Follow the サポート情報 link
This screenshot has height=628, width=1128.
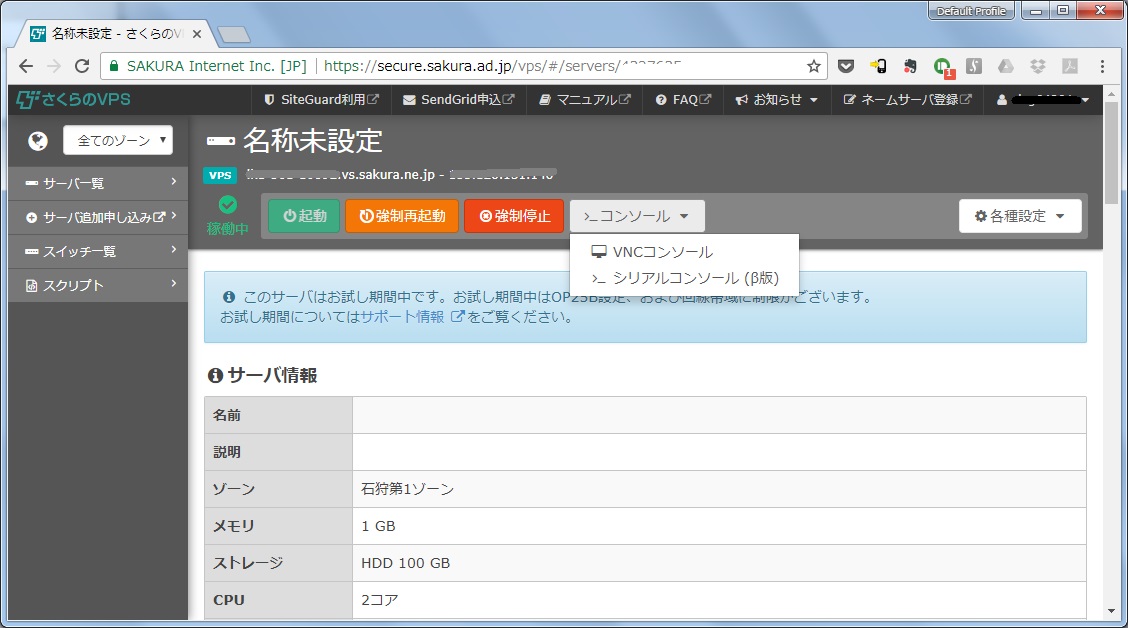click(x=412, y=317)
